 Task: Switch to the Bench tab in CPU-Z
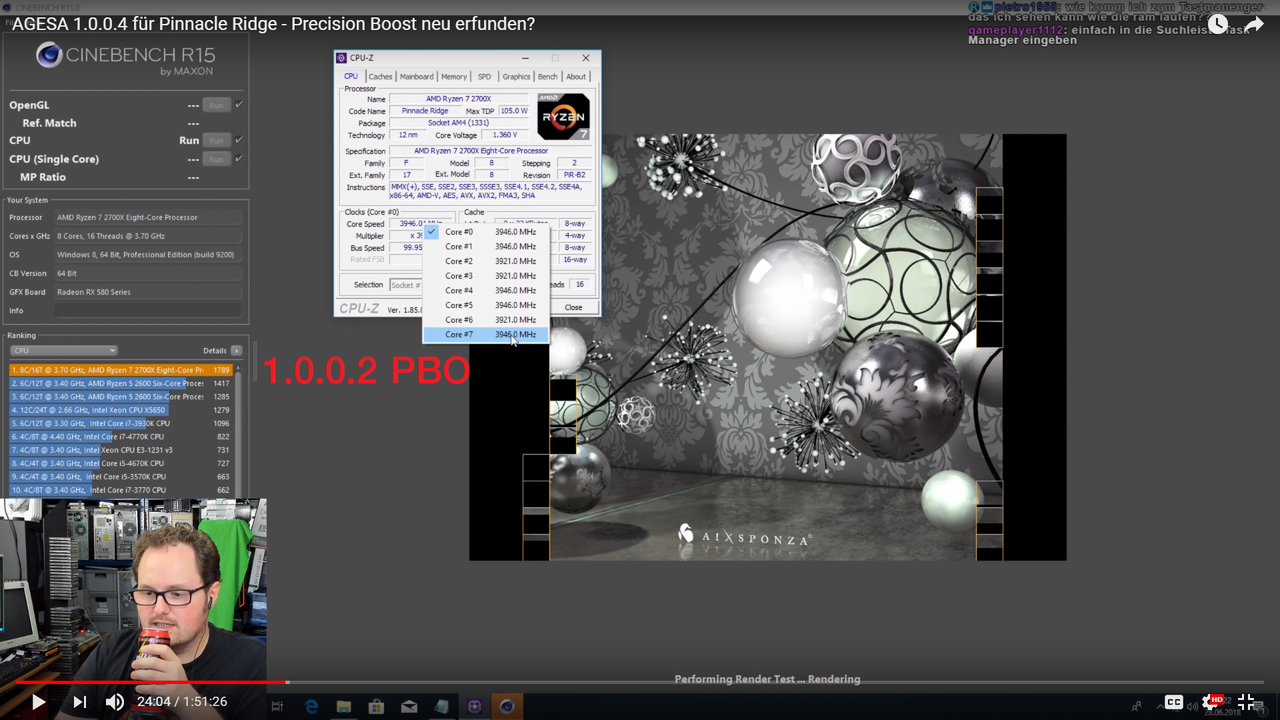[548, 76]
